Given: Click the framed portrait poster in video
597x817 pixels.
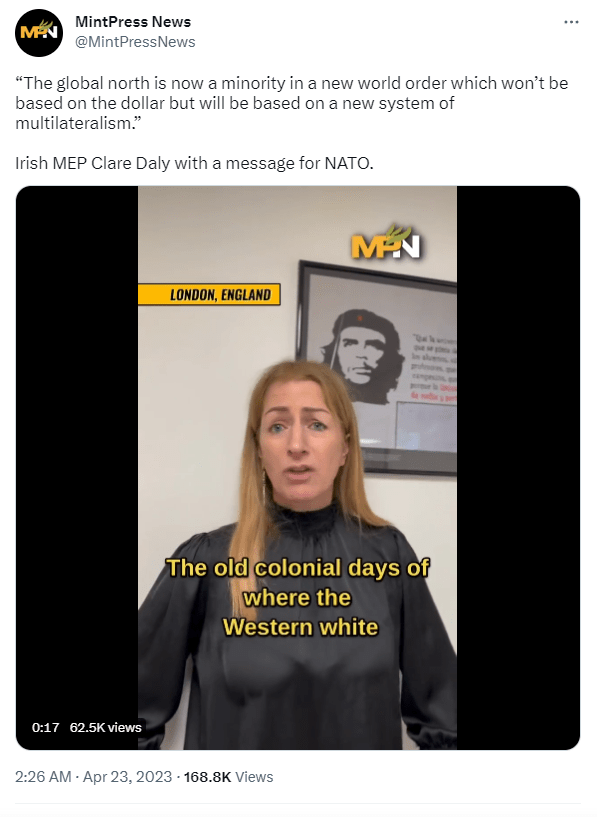Looking at the screenshot, I should click(x=376, y=368).
